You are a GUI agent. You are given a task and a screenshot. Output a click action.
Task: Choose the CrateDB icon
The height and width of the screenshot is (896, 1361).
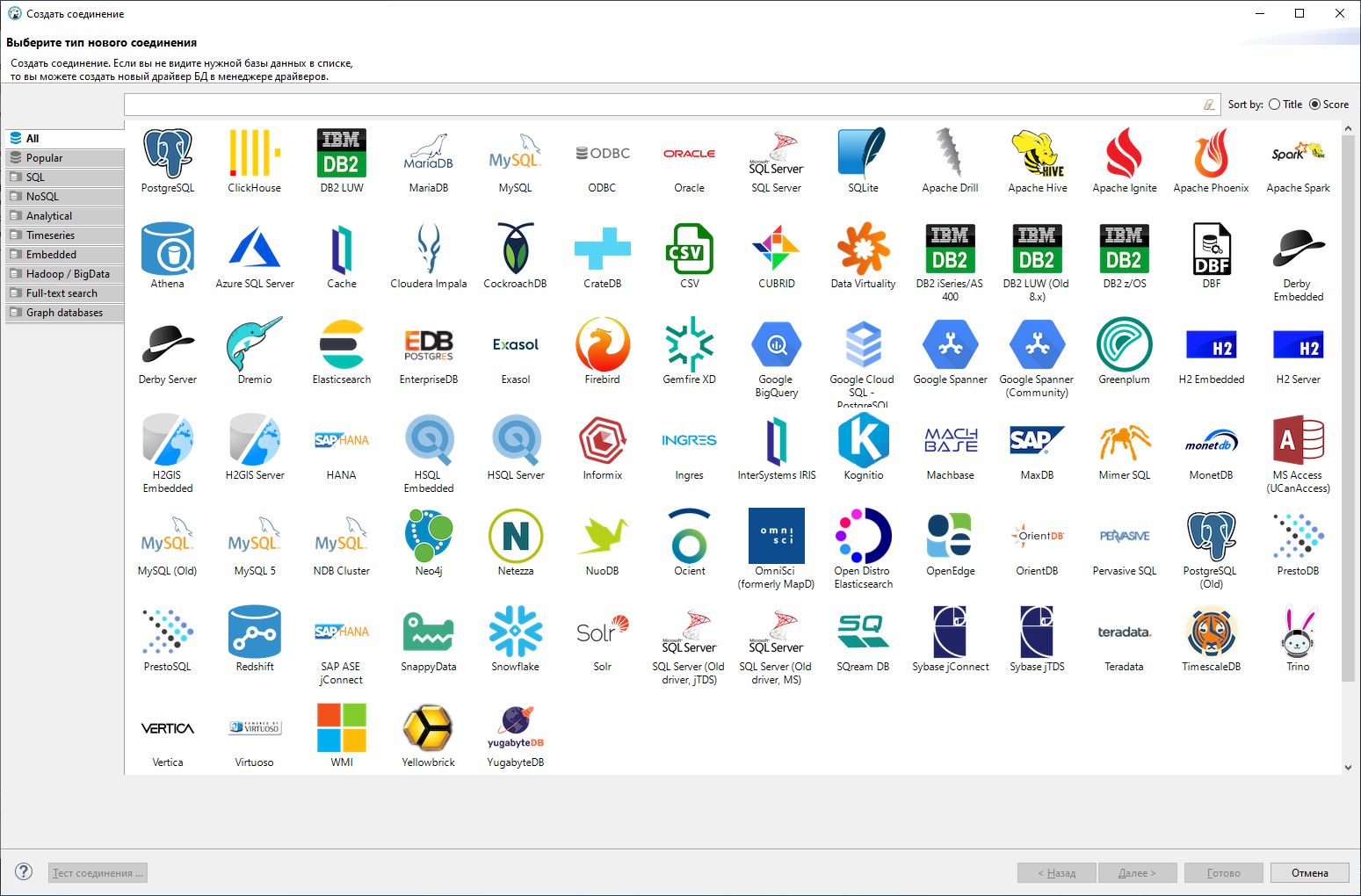pyautogui.click(x=603, y=249)
